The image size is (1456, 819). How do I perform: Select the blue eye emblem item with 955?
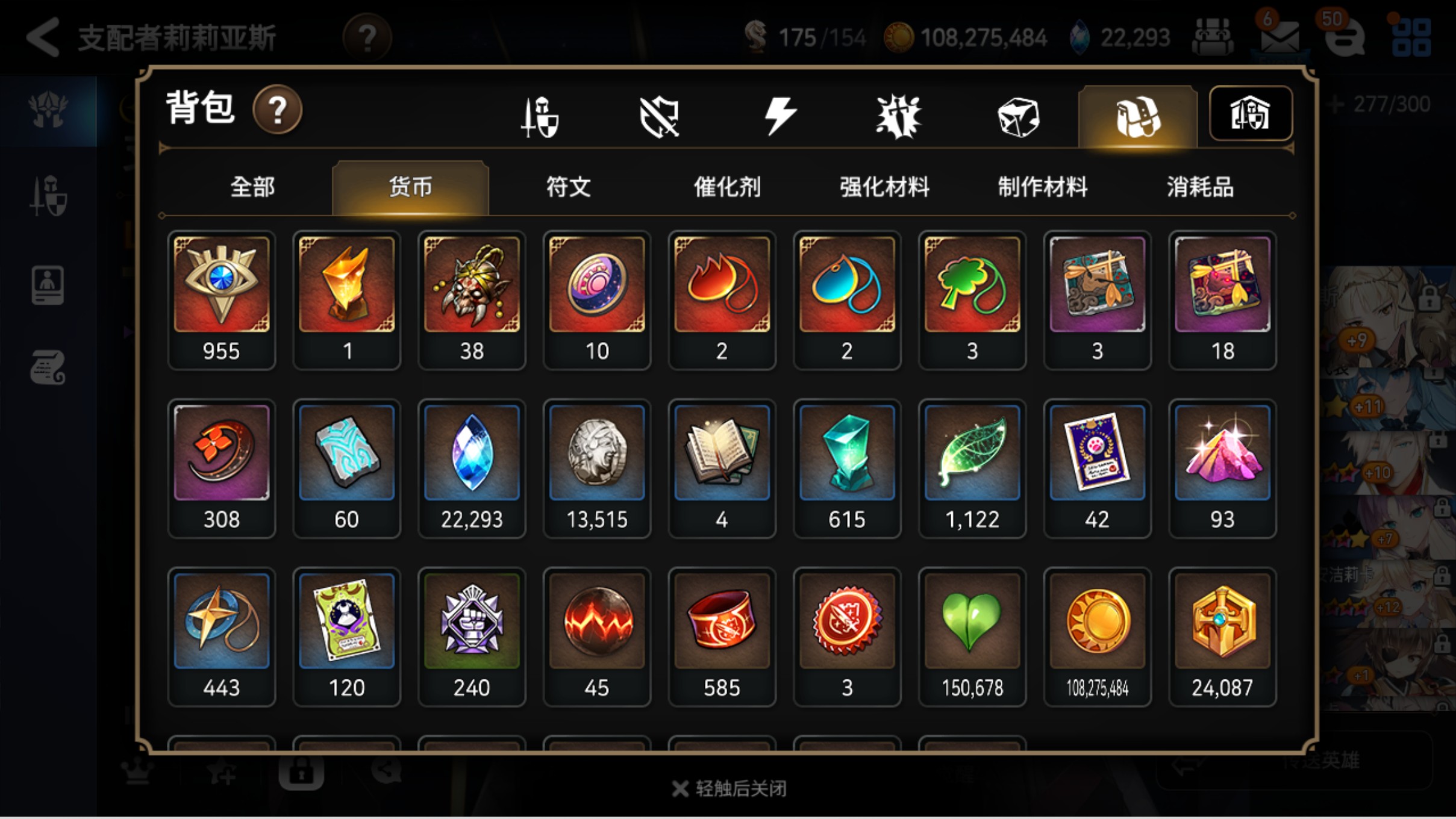point(222,300)
